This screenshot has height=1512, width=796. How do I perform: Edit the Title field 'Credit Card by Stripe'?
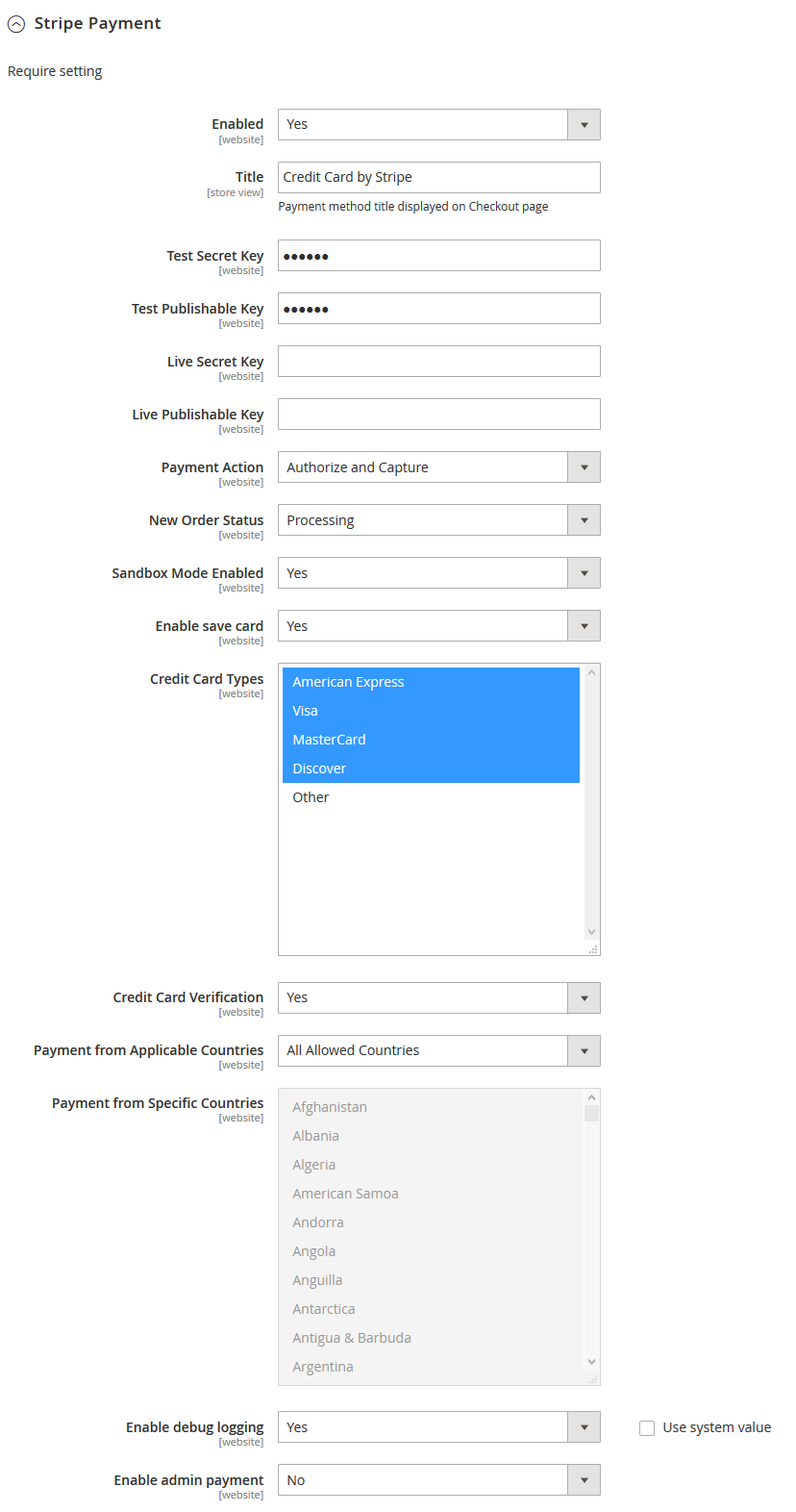(439, 178)
